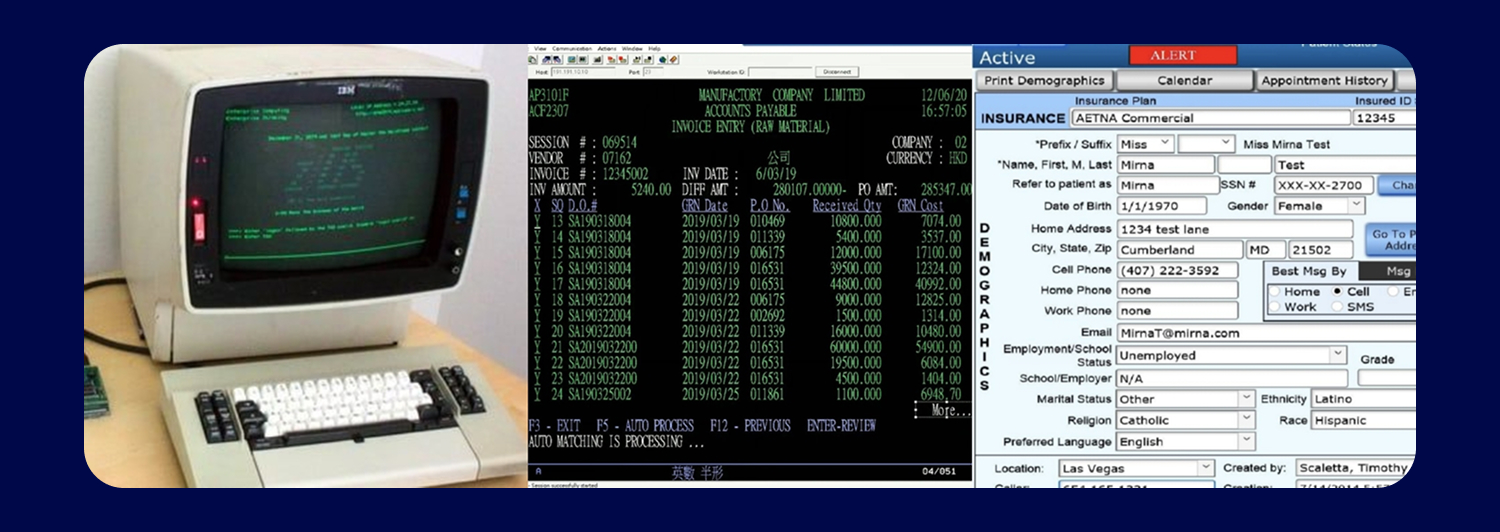Open the Actions menu
1500x532 pixels.
point(607,48)
